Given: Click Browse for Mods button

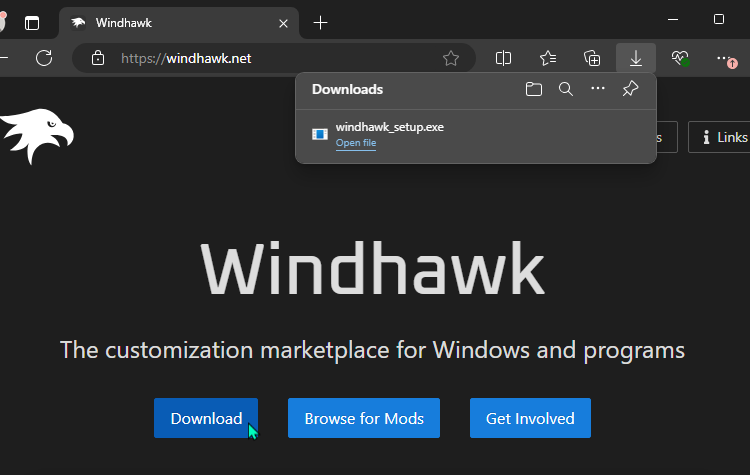Looking at the screenshot, I should coord(364,418).
